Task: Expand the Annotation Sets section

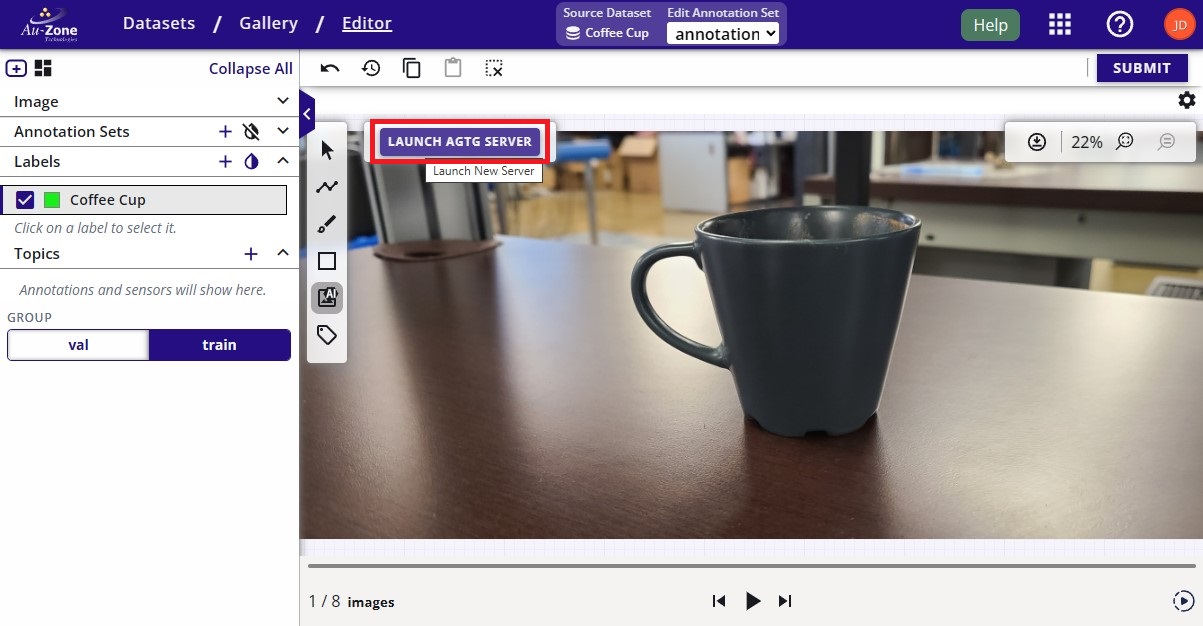Action: 283,131
